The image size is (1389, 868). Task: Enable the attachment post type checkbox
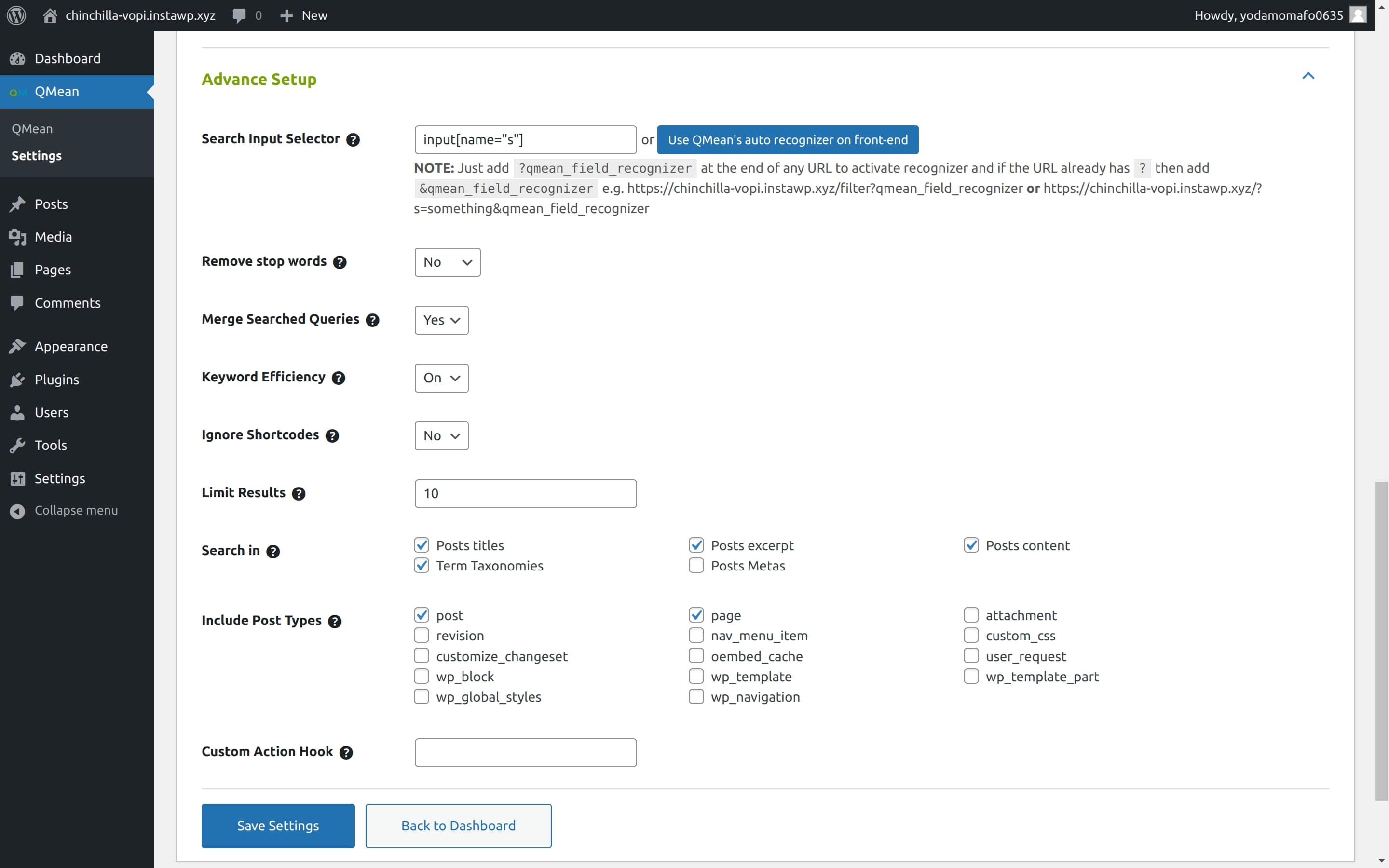pyautogui.click(x=971, y=615)
